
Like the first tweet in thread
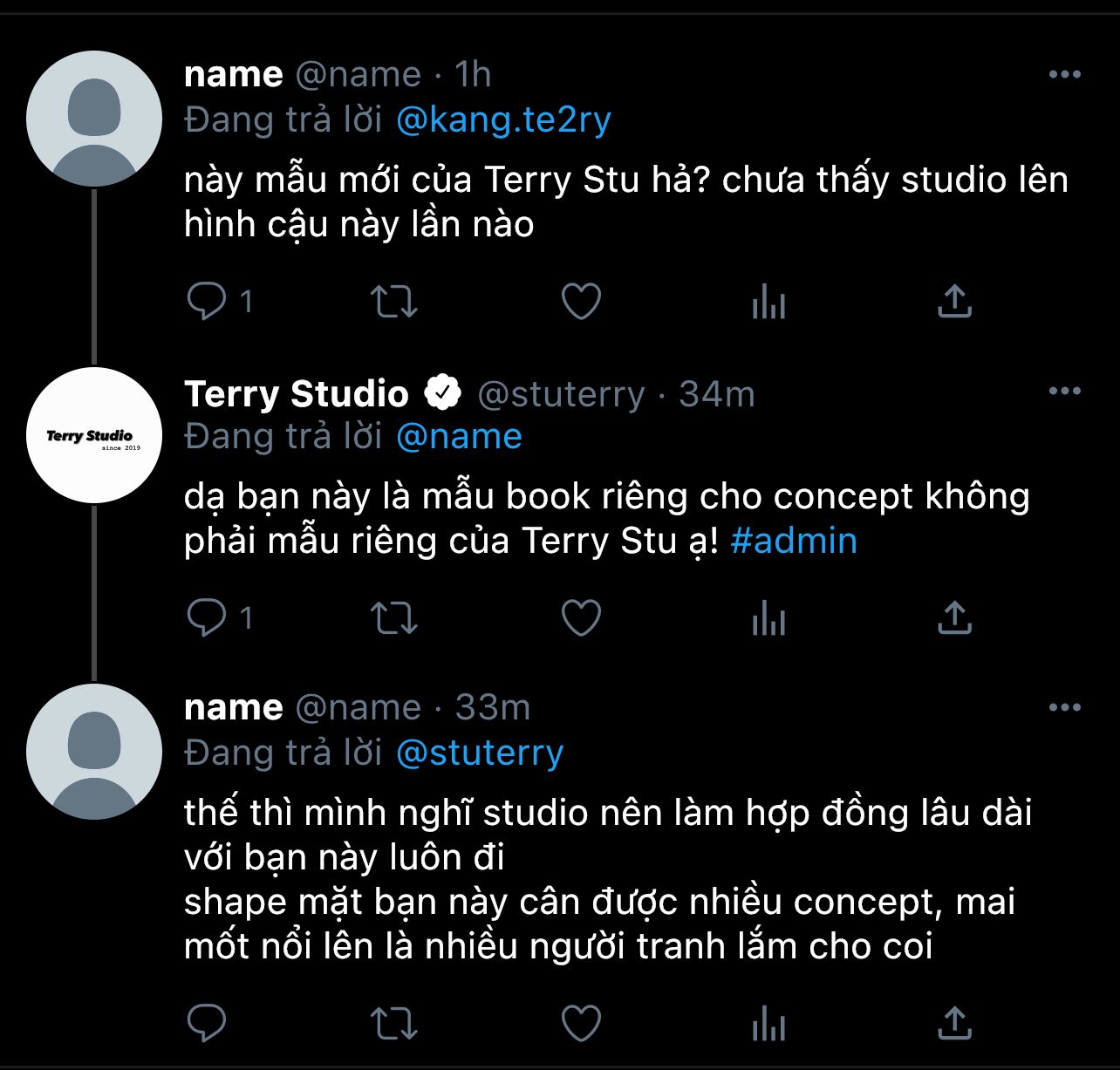point(581,302)
